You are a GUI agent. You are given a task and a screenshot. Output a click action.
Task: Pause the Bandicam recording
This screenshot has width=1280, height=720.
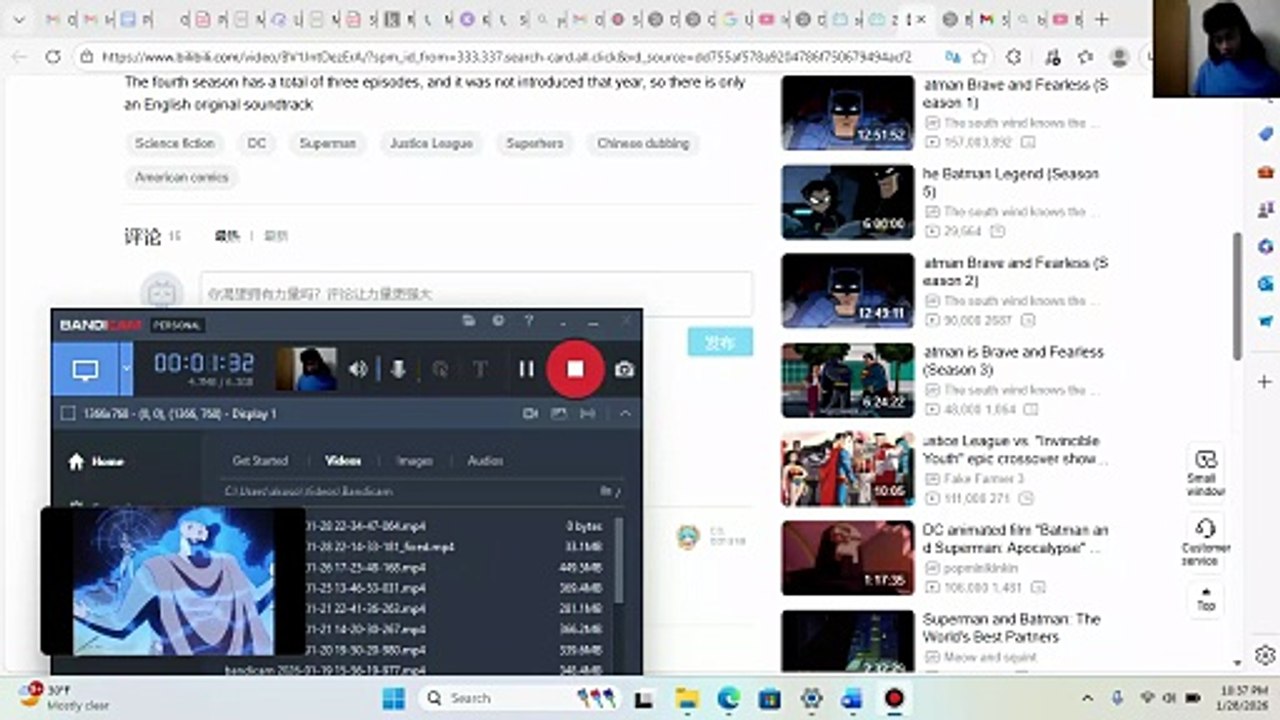(526, 369)
